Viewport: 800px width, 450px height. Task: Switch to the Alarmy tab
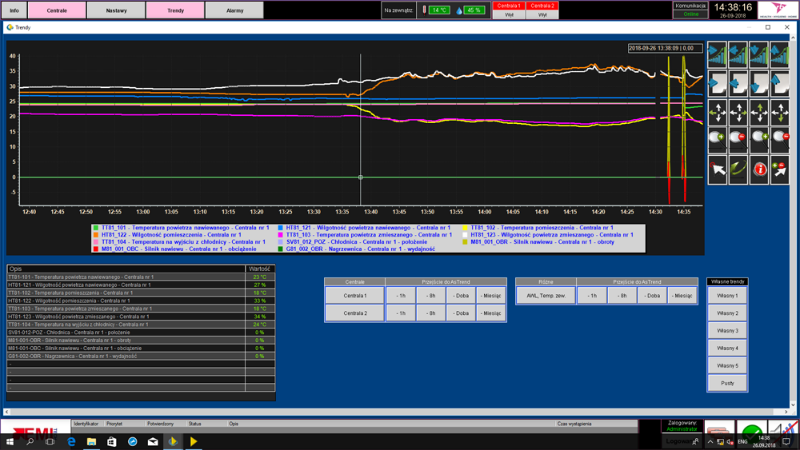tap(234, 10)
